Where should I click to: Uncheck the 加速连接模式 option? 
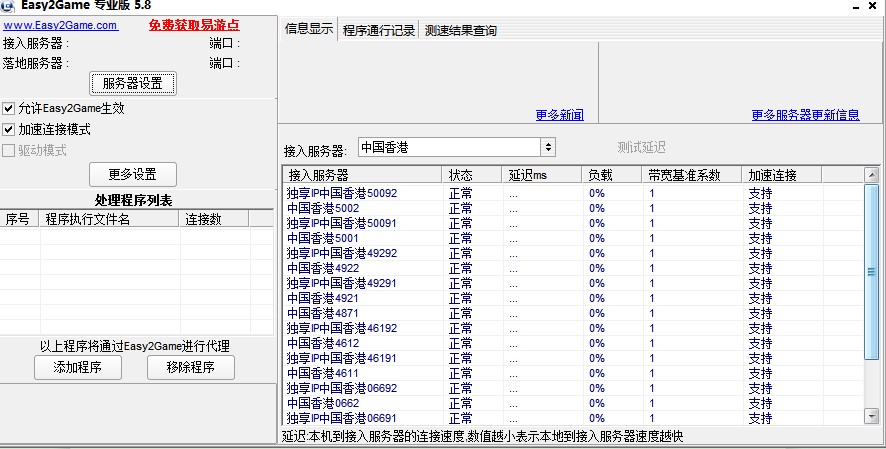pos(9,130)
